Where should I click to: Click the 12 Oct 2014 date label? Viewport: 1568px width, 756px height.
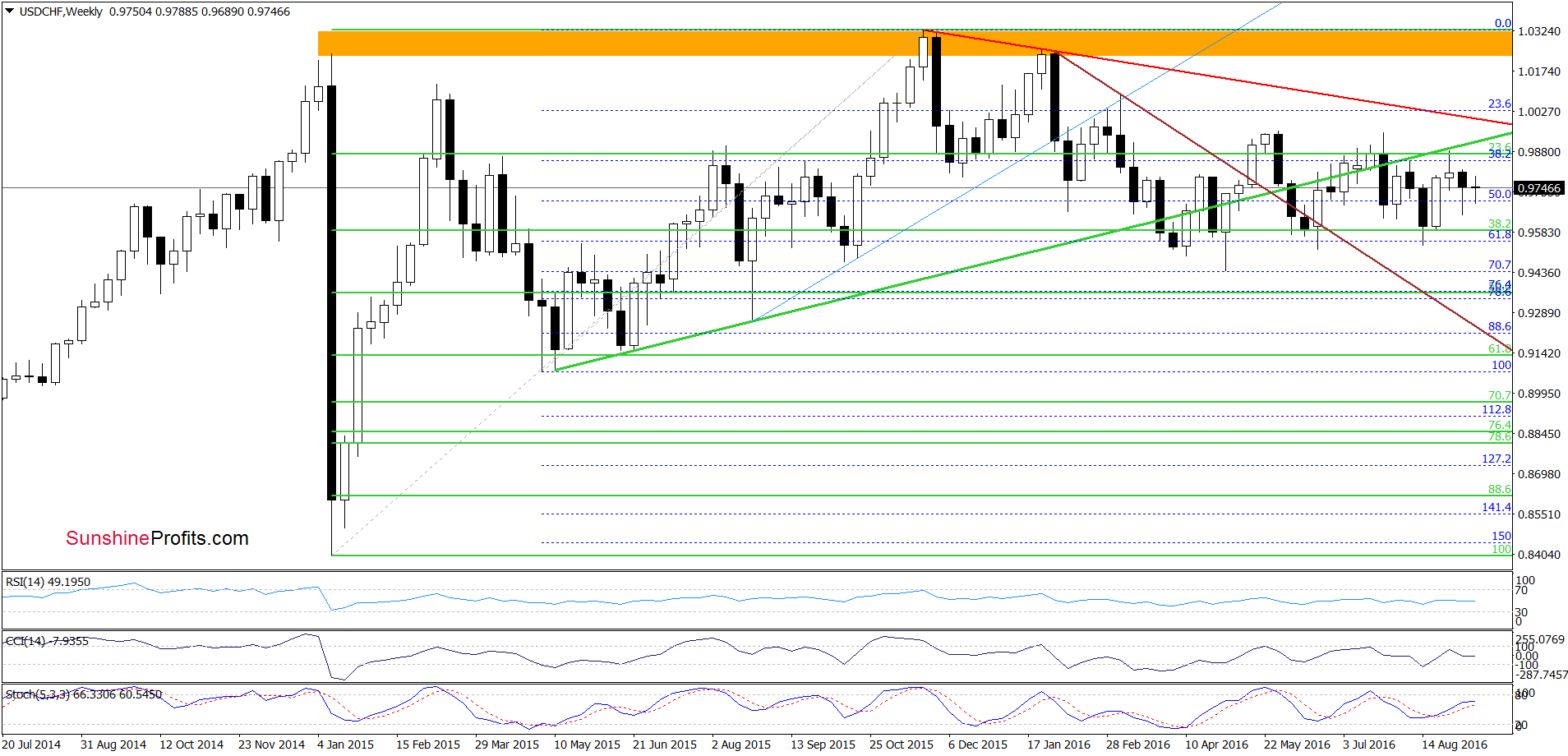click(191, 744)
